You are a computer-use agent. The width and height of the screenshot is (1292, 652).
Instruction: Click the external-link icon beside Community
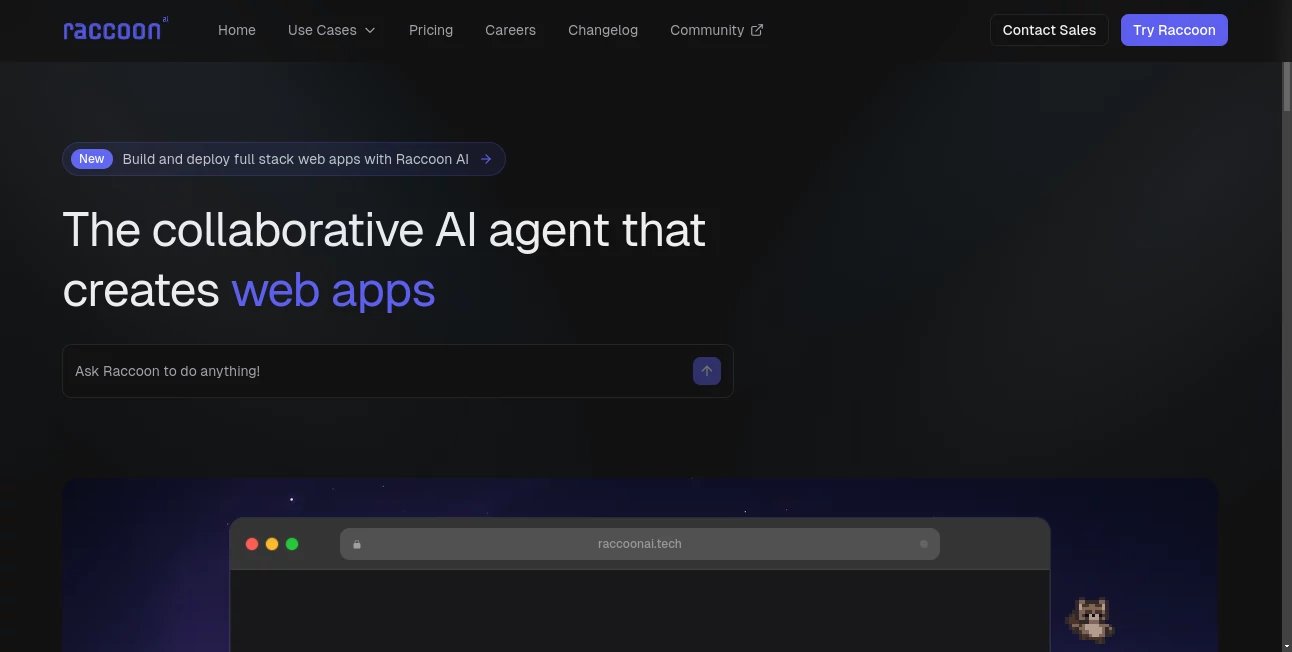tap(757, 30)
